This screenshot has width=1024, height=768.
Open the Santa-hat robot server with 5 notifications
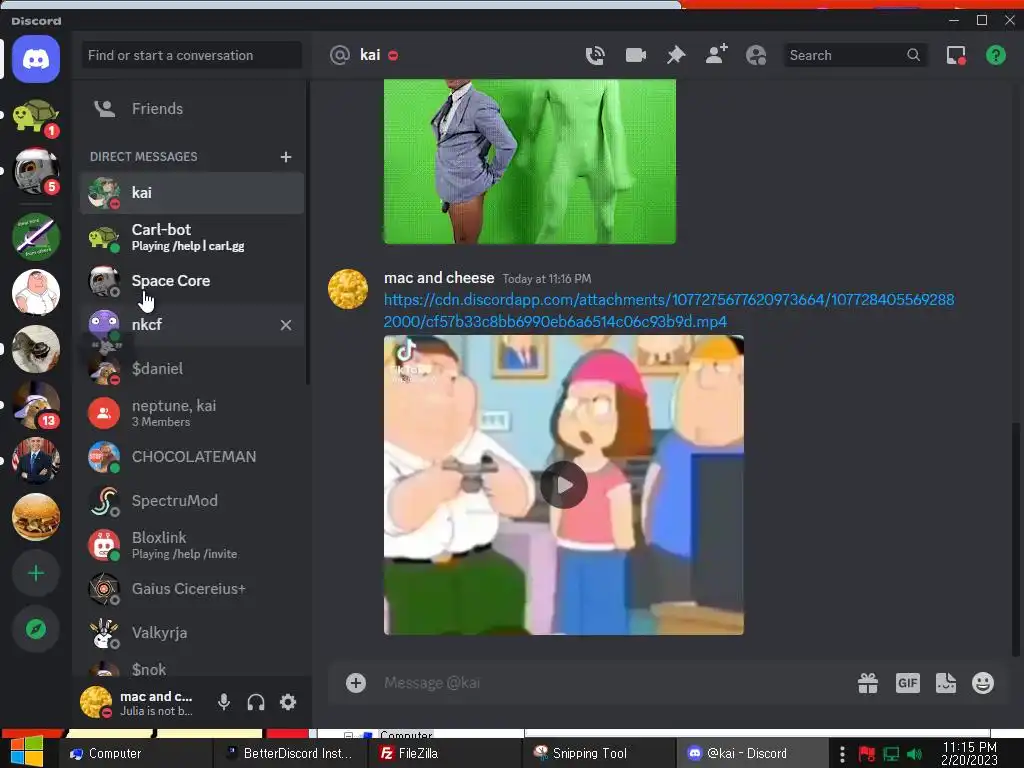[x=36, y=172]
